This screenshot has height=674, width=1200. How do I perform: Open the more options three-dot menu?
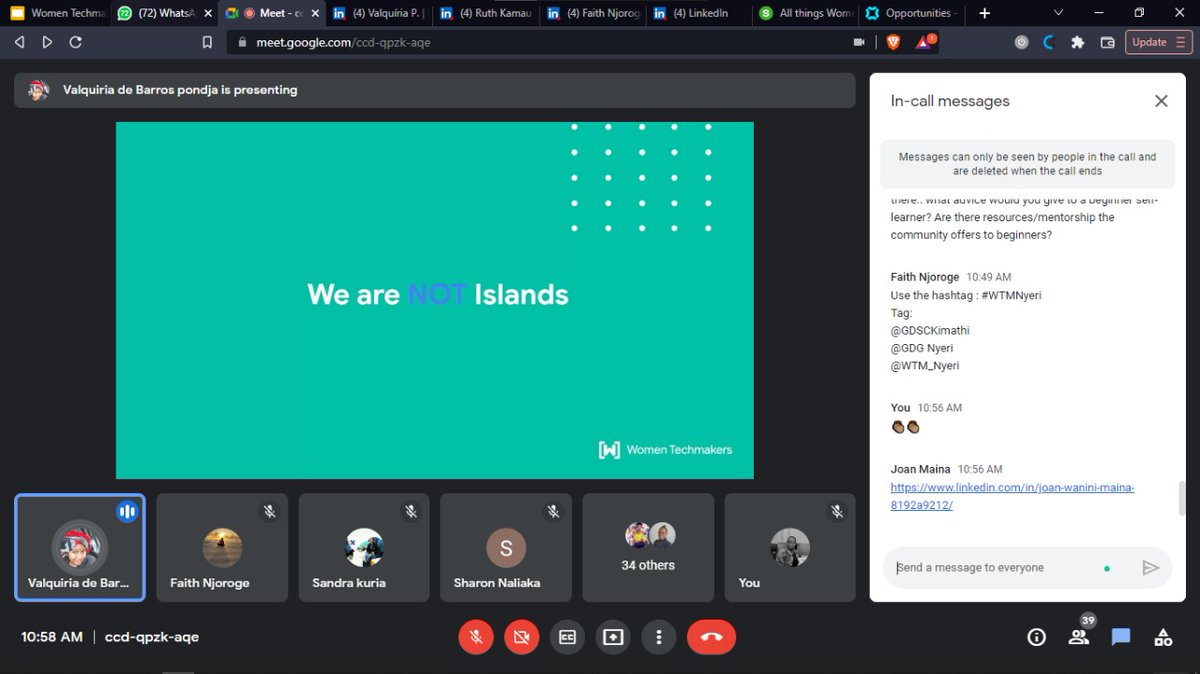[x=658, y=637]
